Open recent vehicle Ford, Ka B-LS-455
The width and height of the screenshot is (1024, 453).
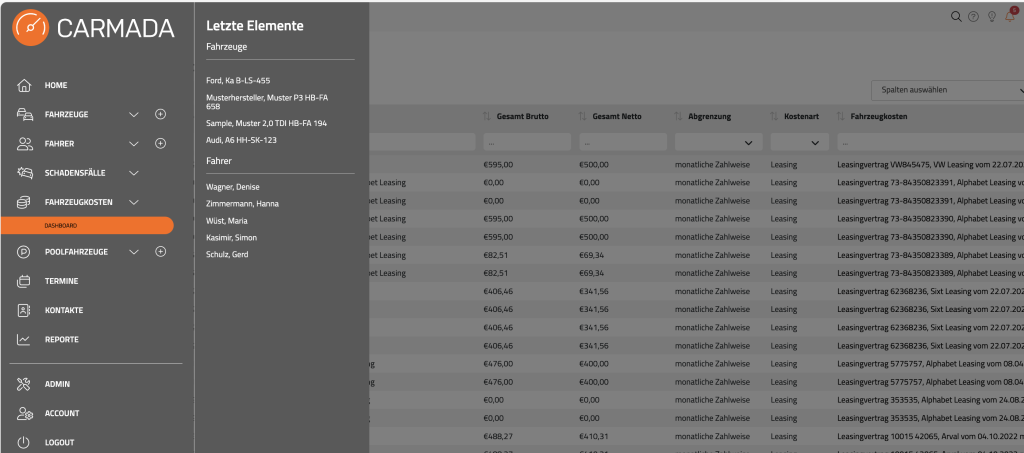tap(238, 80)
